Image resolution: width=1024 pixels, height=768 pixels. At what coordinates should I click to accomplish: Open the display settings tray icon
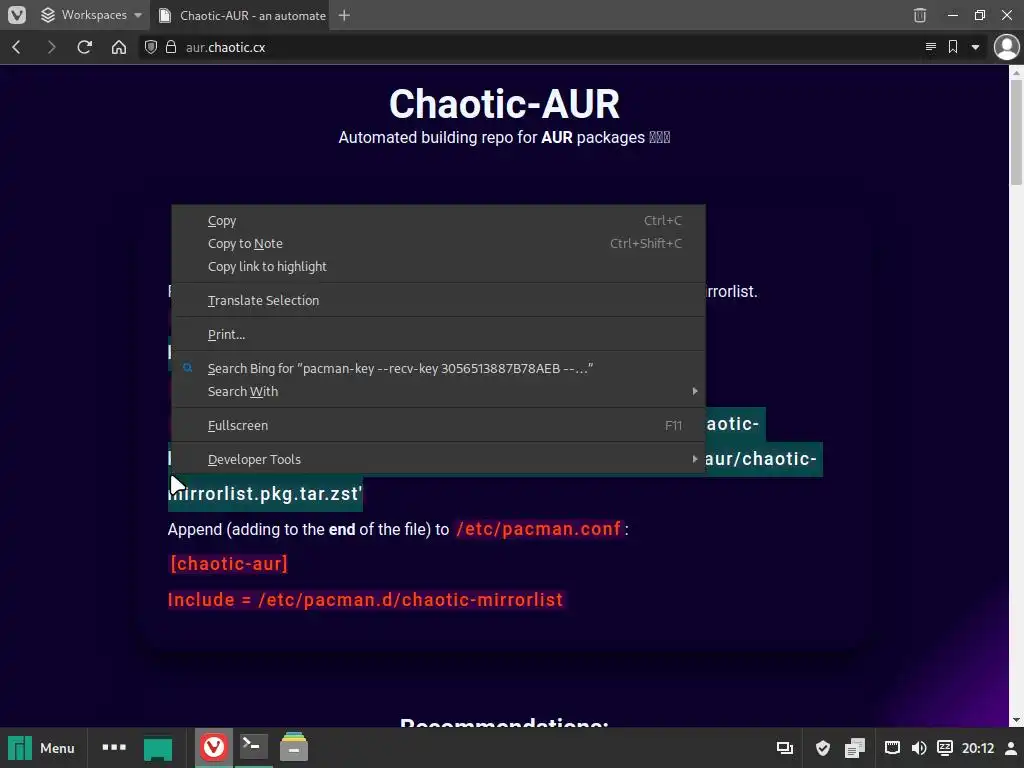click(784, 748)
